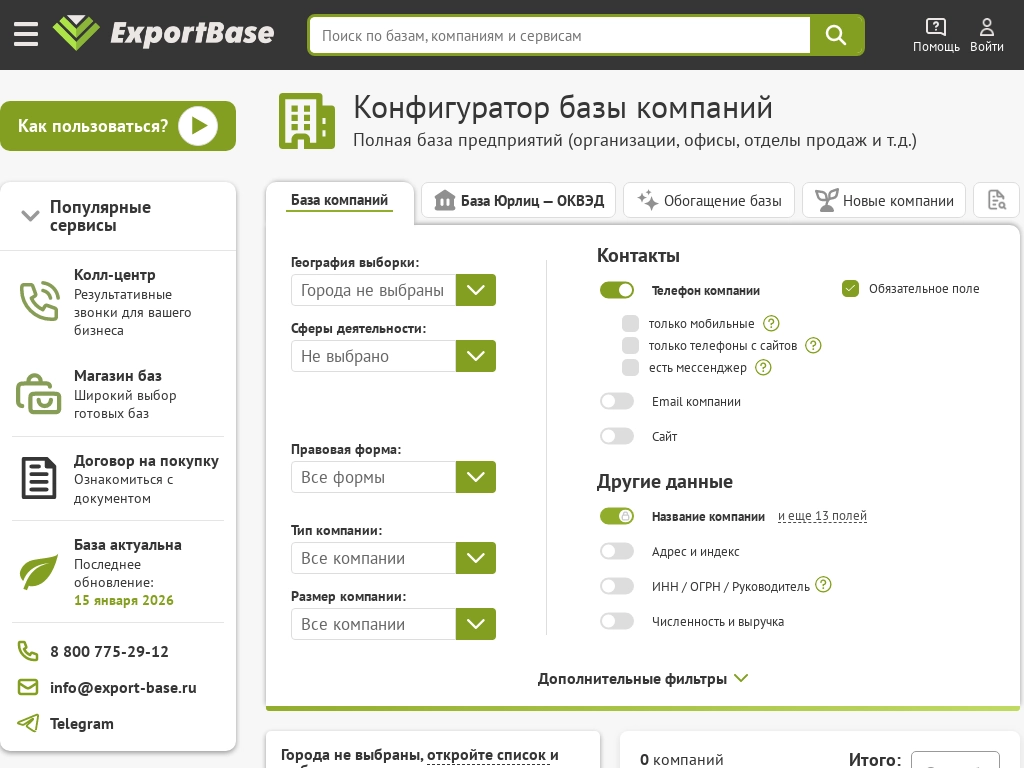Image resolution: width=1024 pixels, height=768 pixels.
Task: Disable Телефон компании toggle
Action: [616, 289]
